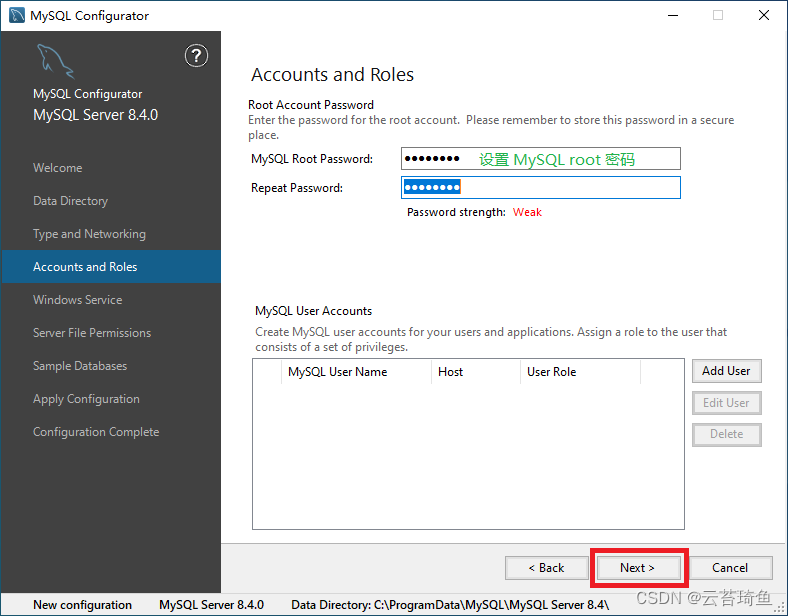Click the Data Directory path in status bar
Viewport: 788px width, 616px height.
point(450,605)
